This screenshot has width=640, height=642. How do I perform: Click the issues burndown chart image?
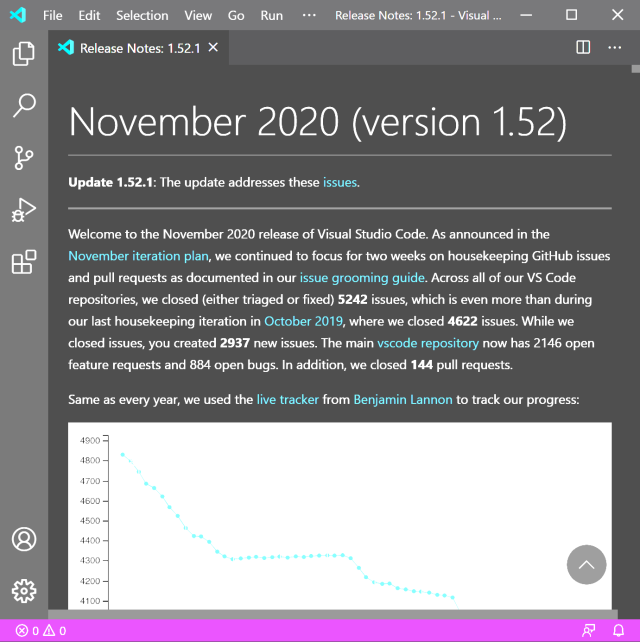pos(340,516)
